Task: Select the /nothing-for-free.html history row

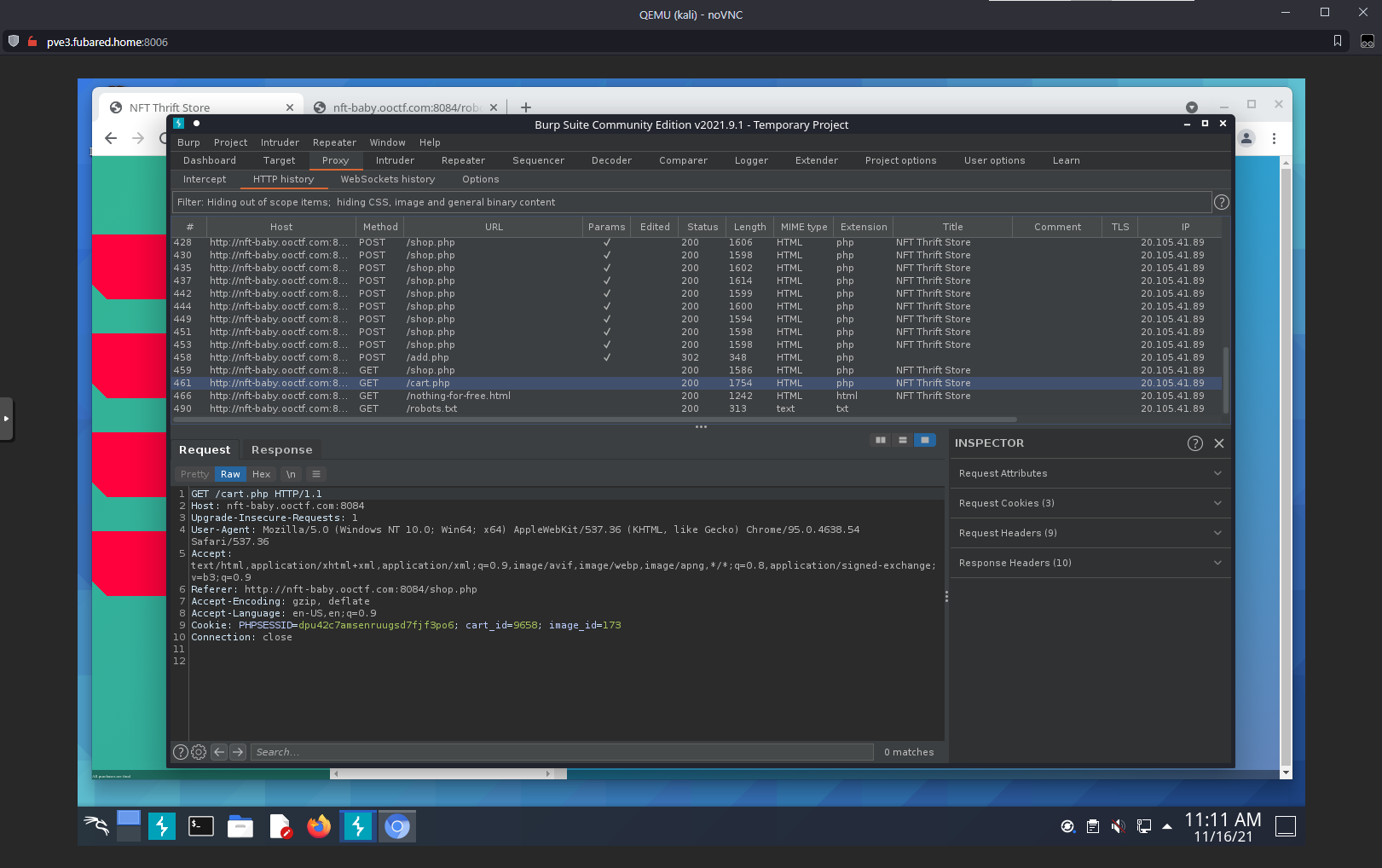Action: click(x=697, y=396)
